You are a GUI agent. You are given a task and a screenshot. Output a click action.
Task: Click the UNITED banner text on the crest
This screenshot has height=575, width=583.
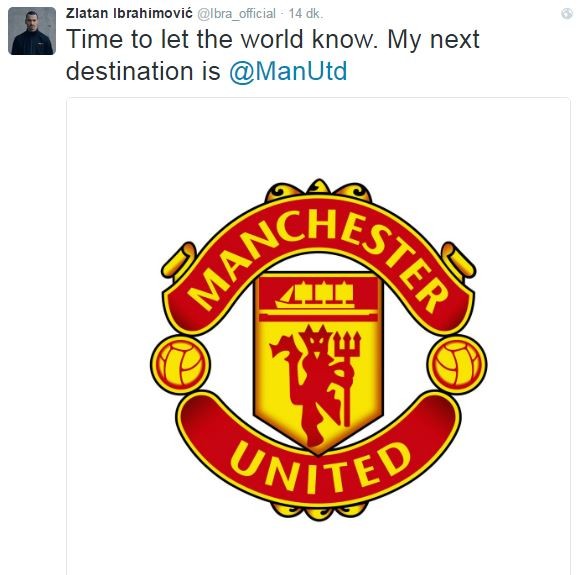click(x=320, y=467)
